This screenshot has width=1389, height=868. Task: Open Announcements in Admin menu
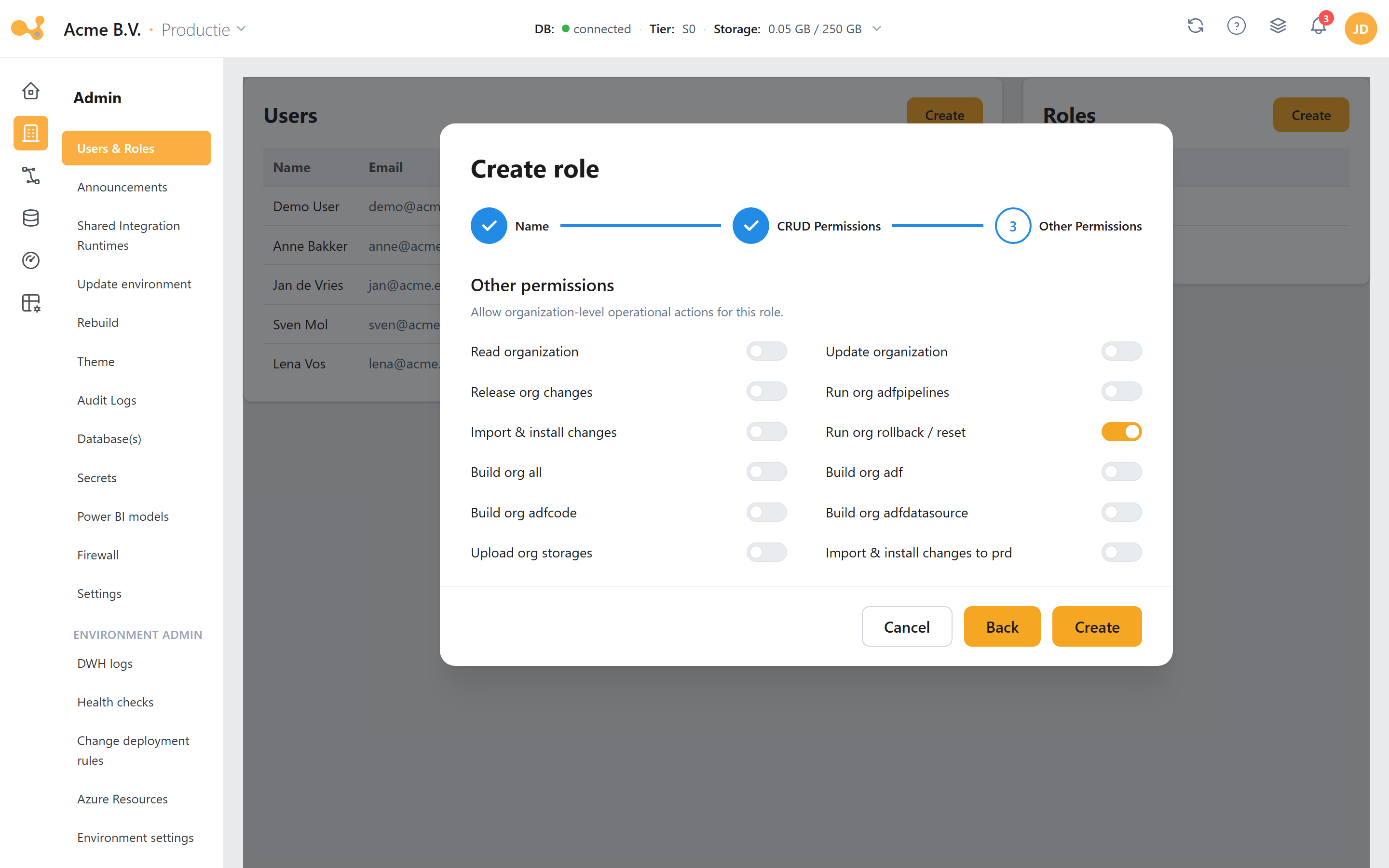point(136,187)
